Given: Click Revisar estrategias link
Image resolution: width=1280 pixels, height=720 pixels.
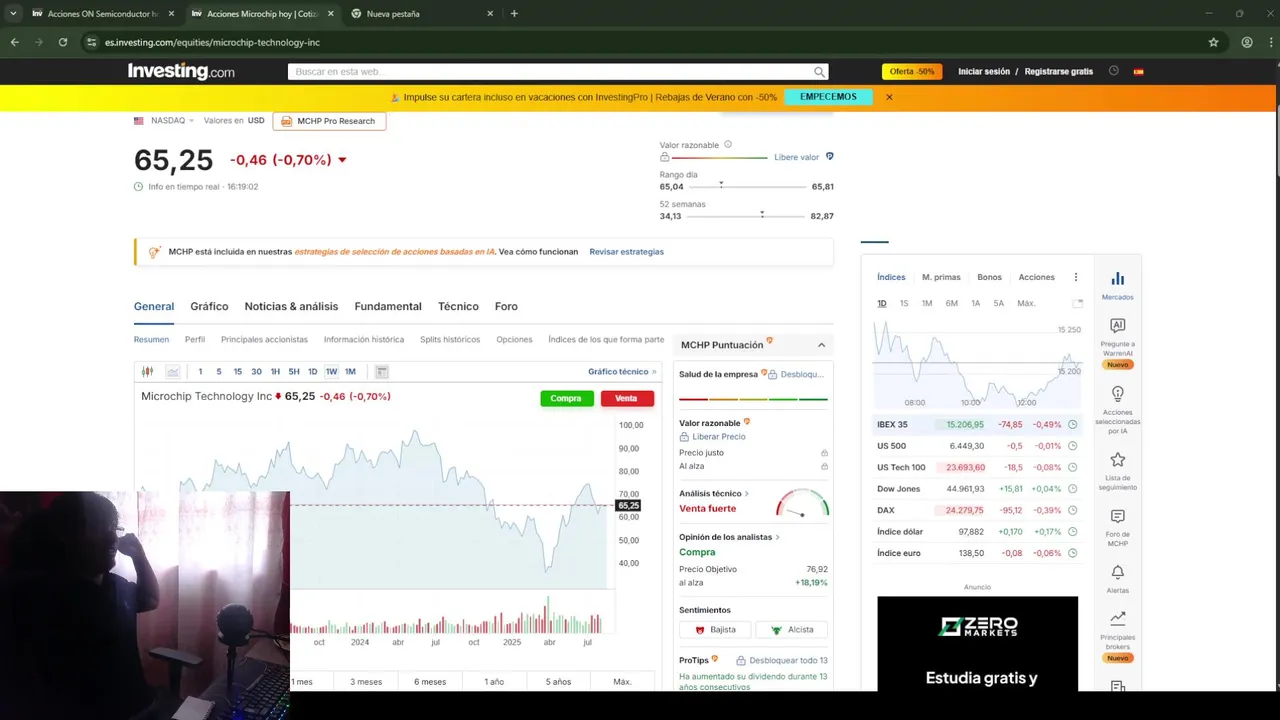Looking at the screenshot, I should pyautogui.click(x=626, y=252).
